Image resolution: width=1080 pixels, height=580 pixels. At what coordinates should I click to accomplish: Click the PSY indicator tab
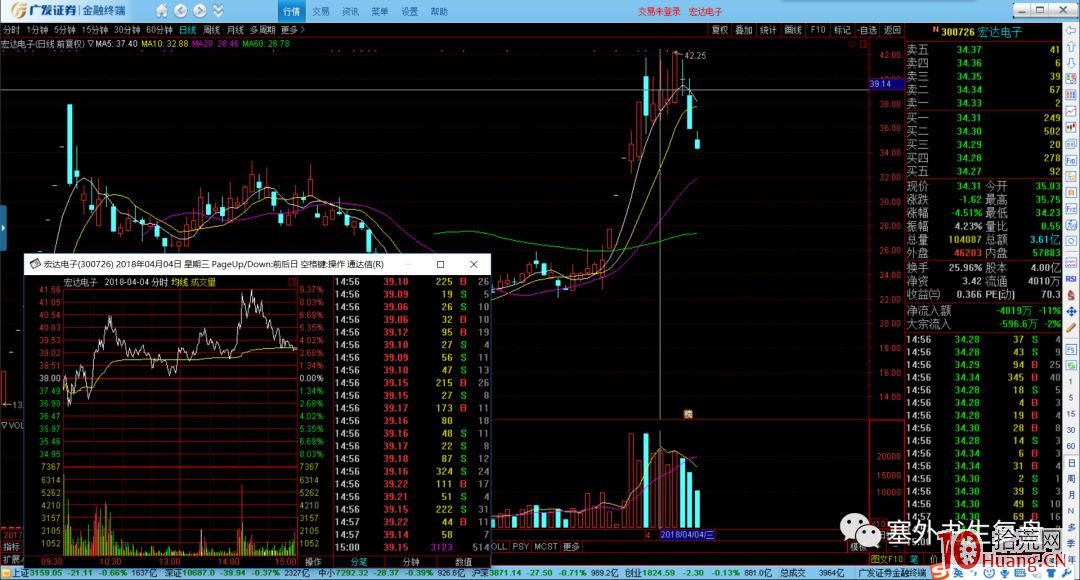click(521, 547)
